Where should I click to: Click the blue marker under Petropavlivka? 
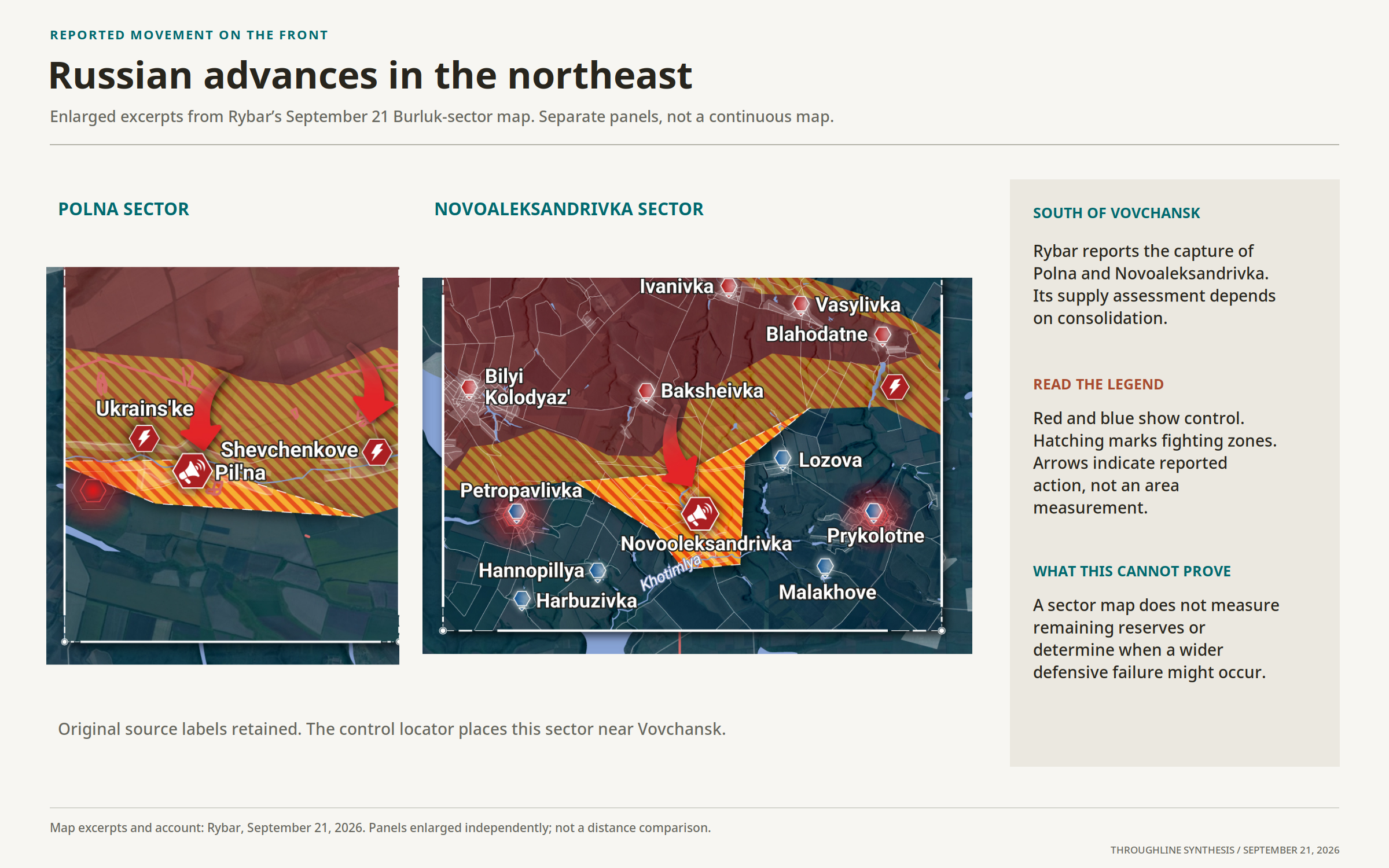pos(516,512)
